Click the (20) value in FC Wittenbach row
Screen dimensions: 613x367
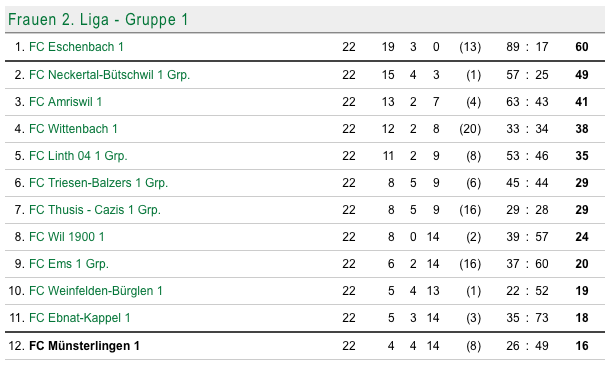click(470, 129)
